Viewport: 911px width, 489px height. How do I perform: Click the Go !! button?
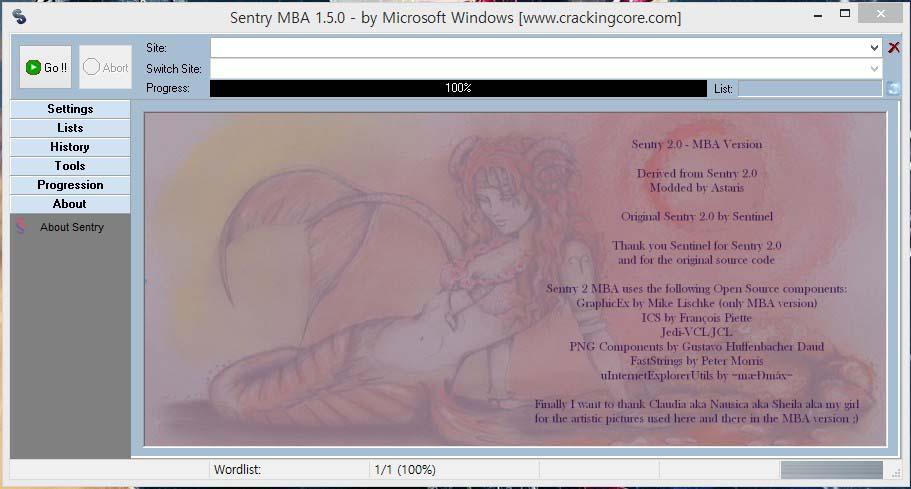(45, 67)
